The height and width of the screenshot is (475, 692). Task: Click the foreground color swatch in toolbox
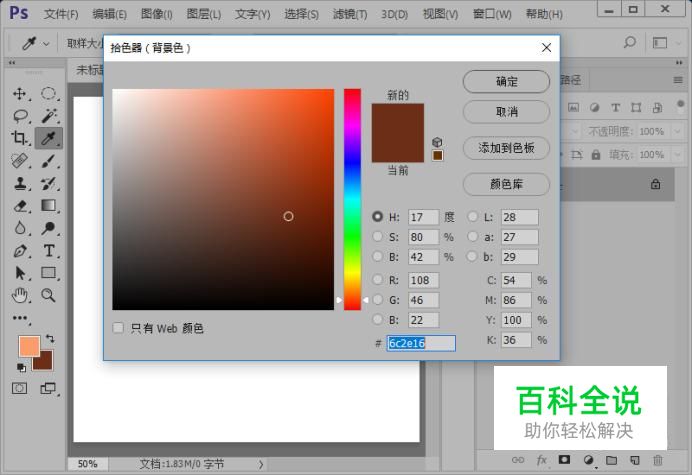coord(29,345)
